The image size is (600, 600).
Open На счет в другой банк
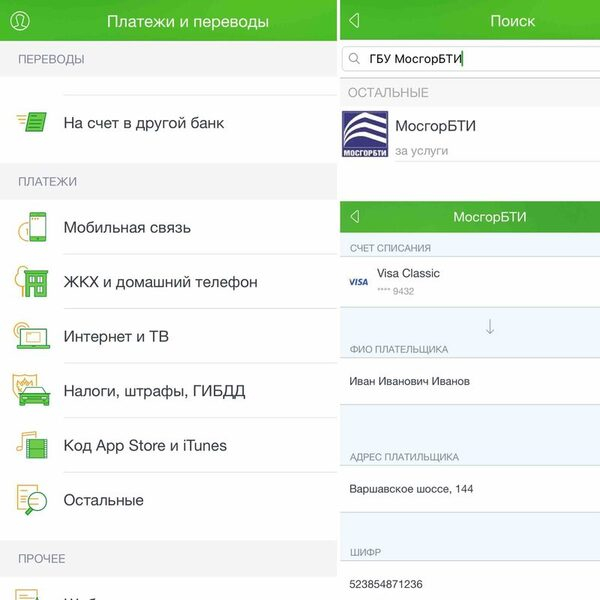(x=168, y=122)
